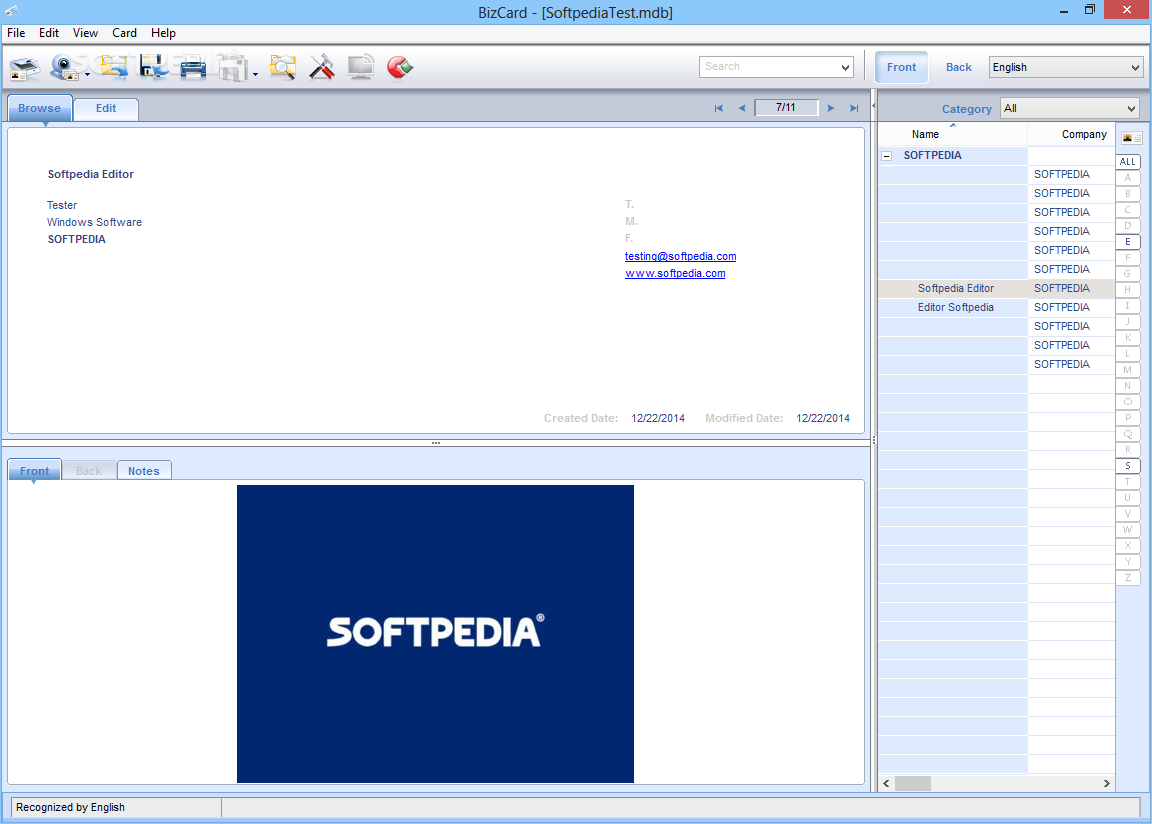The width and height of the screenshot is (1152, 824).
Task: Select the Notes tab
Action: coord(144,471)
